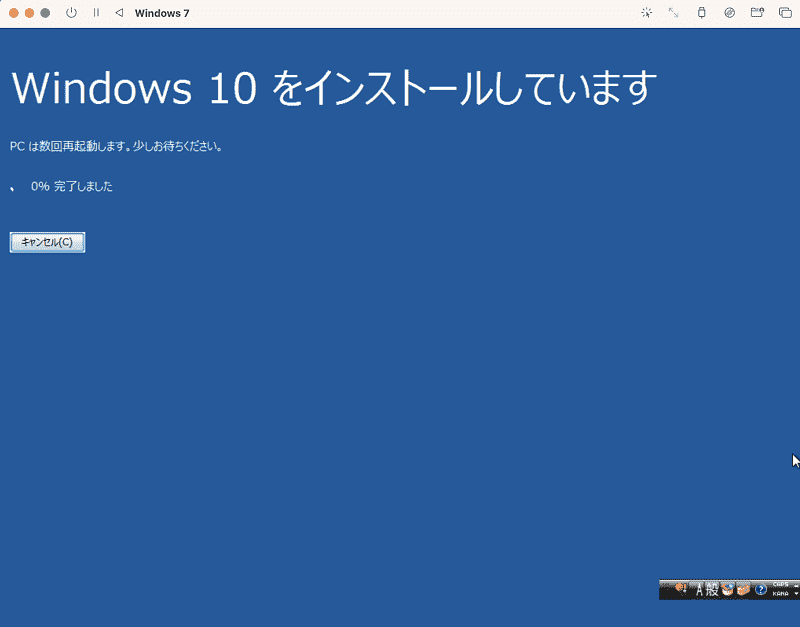Viewport: 800px width, 627px height.
Task: Open the disc drive image icon
Action: (x=730, y=13)
